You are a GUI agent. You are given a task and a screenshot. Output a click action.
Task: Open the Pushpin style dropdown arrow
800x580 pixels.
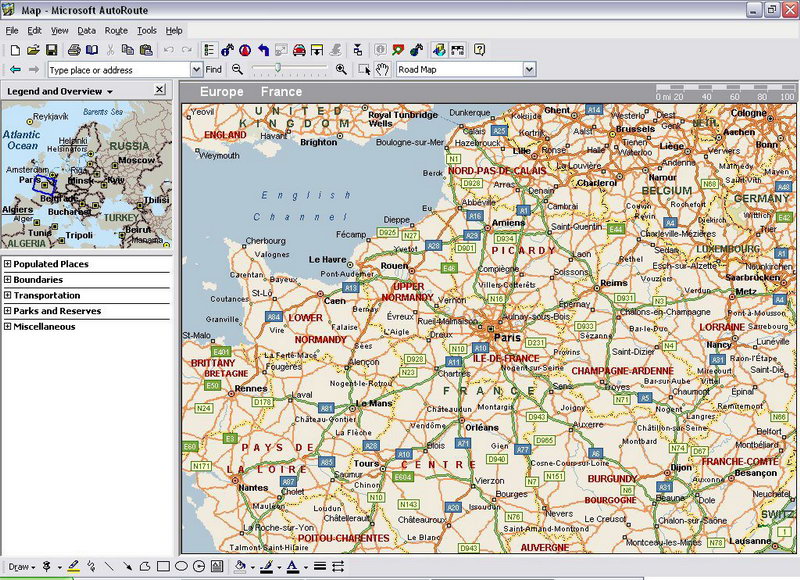click(x=59, y=567)
